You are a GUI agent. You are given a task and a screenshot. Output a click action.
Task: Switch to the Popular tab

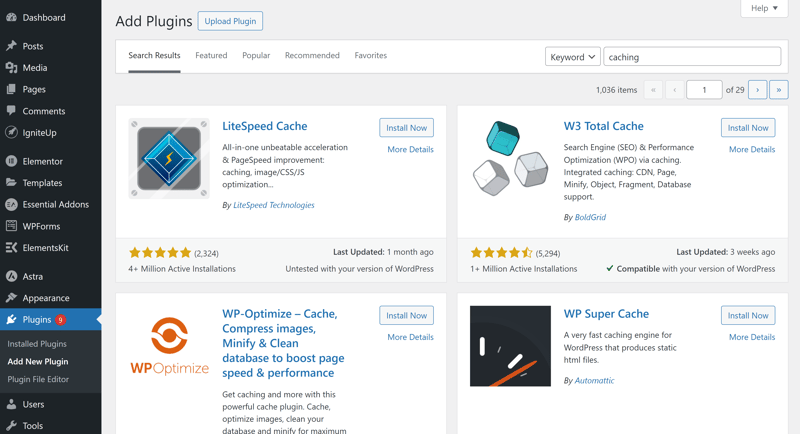[x=256, y=55]
